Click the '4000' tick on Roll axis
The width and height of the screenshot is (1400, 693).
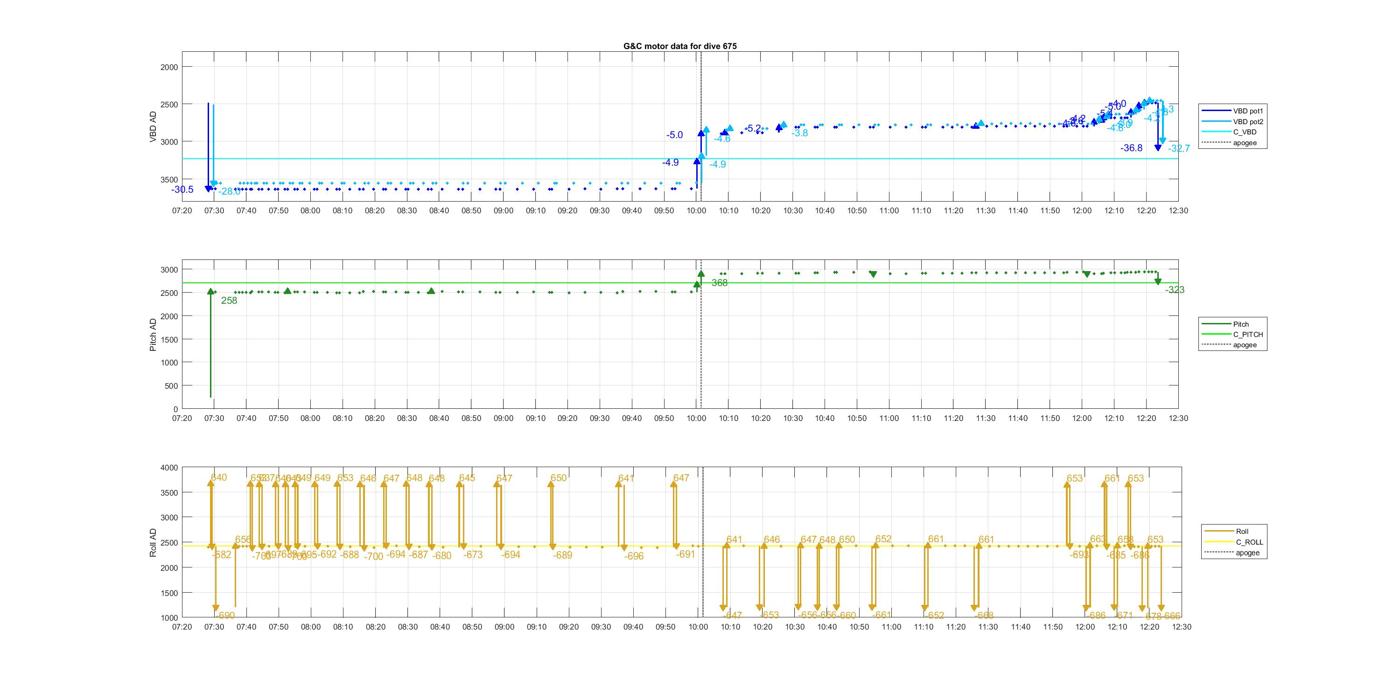(167, 468)
